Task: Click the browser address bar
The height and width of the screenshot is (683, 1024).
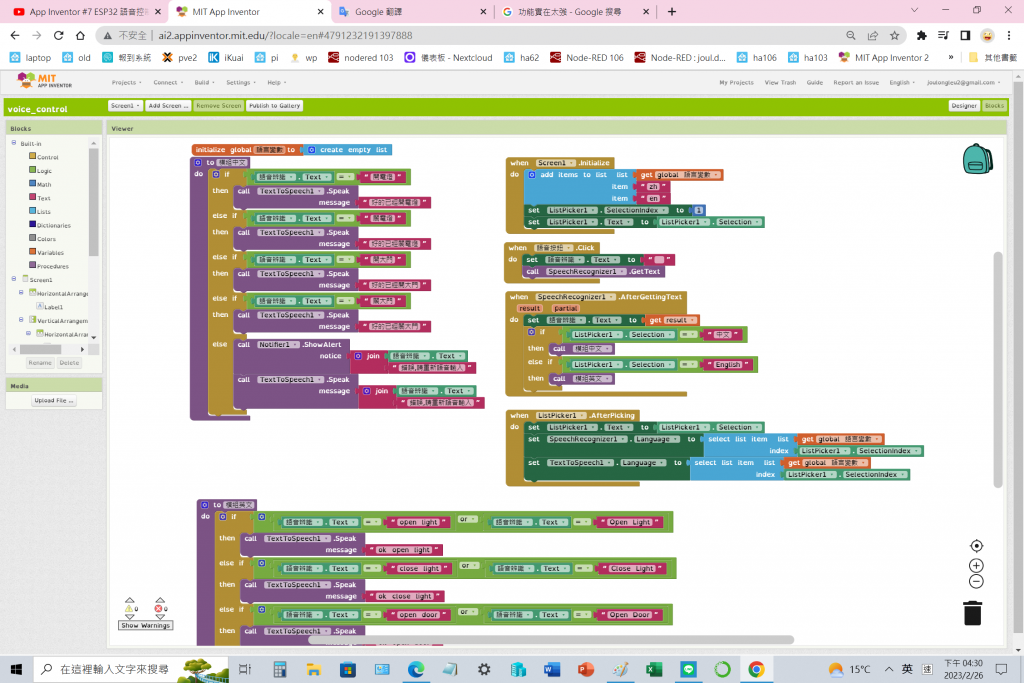Action: coord(496,35)
